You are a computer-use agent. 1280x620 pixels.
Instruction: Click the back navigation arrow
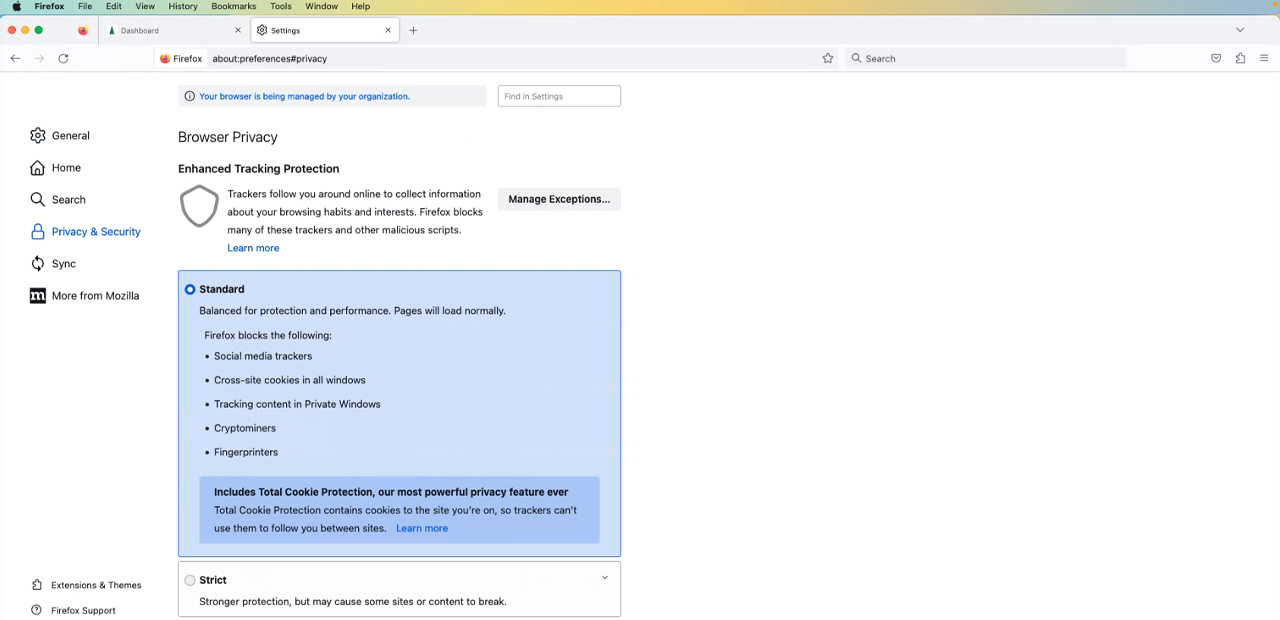point(15,58)
